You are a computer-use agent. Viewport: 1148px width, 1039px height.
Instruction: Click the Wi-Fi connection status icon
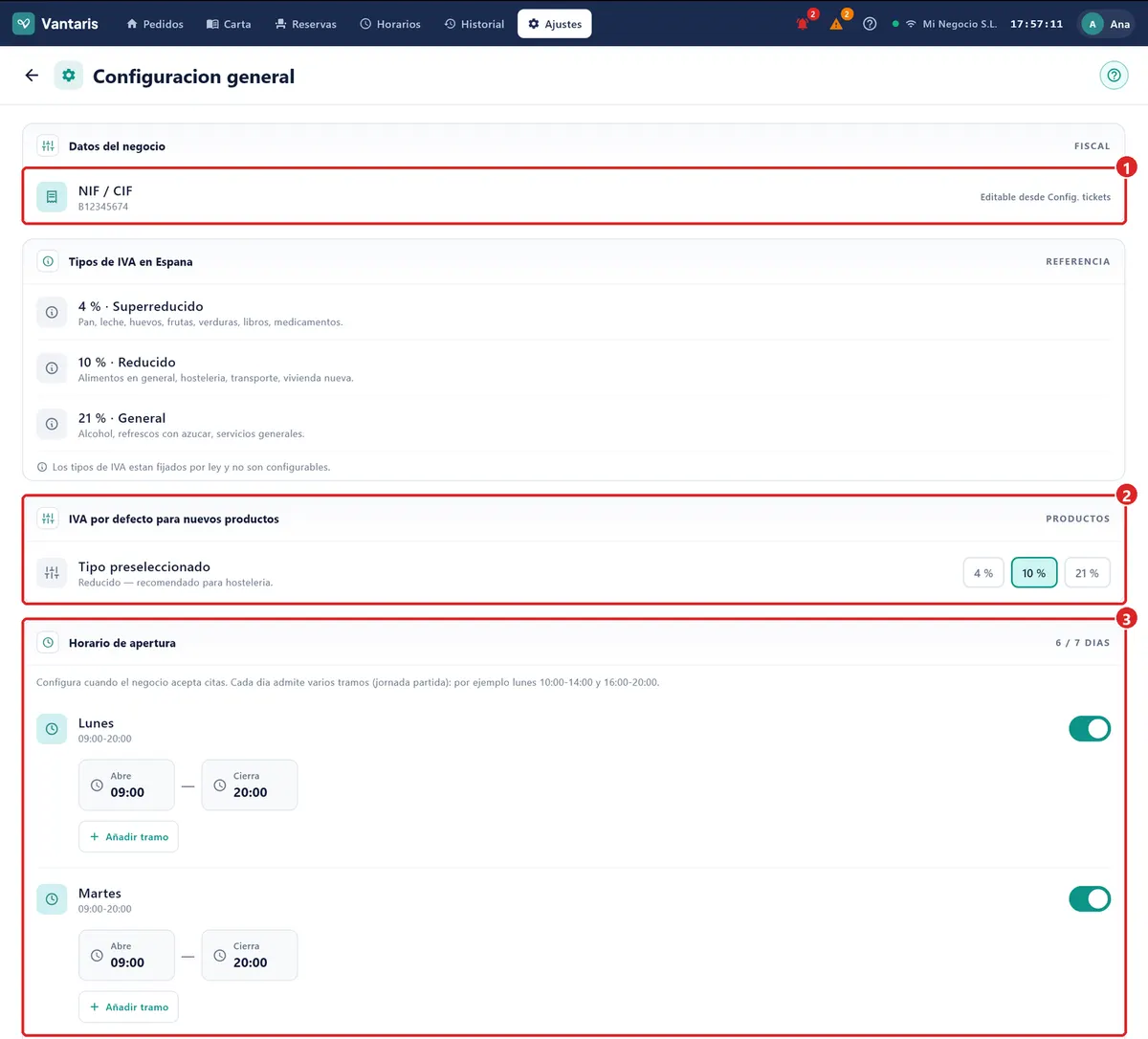tap(911, 24)
